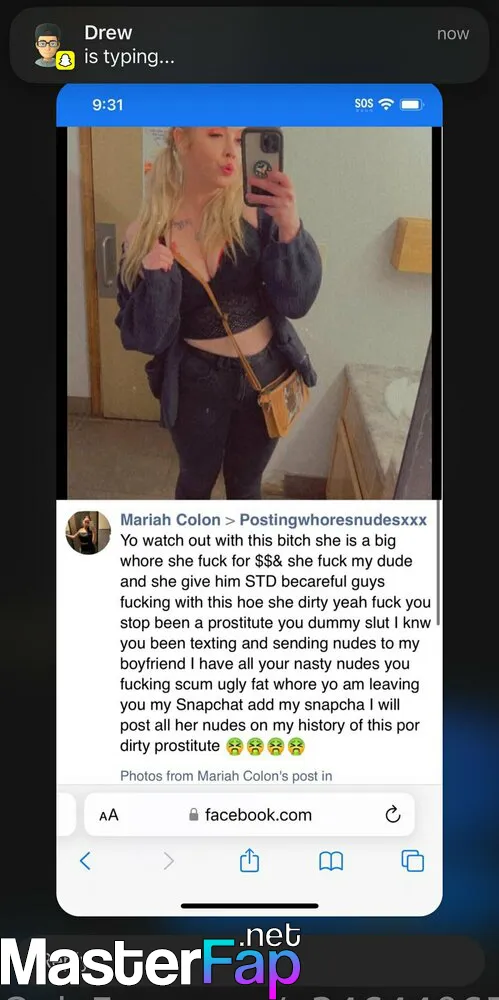Click the facebook.com address field
Screen dimensions: 499x1000
tap(250, 814)
